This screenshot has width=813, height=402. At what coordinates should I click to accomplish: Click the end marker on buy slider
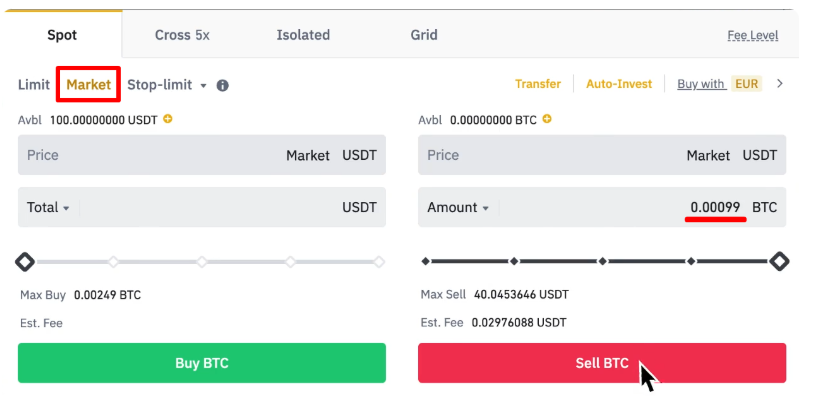click(379, 262)
